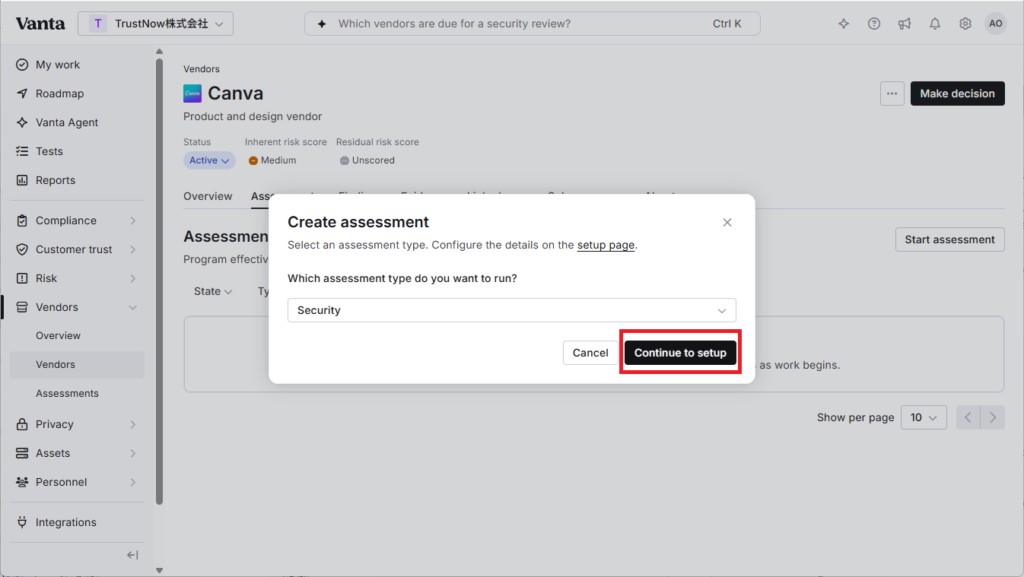The image size is (1024, 577).
Task: Click Continue to setup button
Action: tap(680, 352)
